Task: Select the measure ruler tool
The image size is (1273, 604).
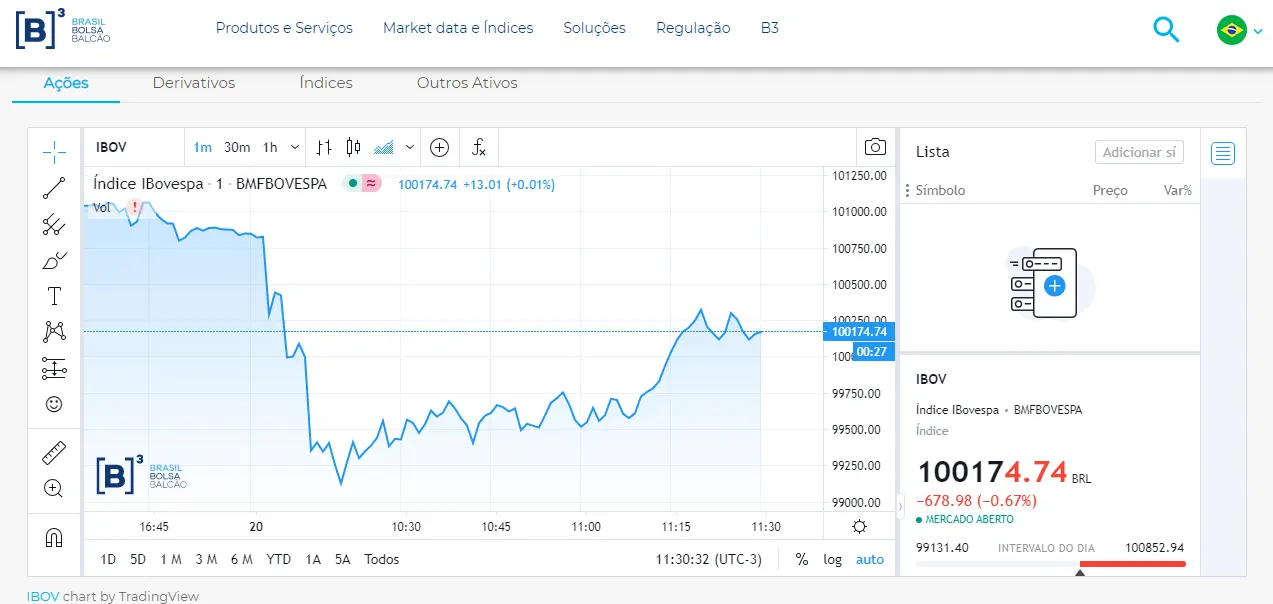Action: click(53, 450)
